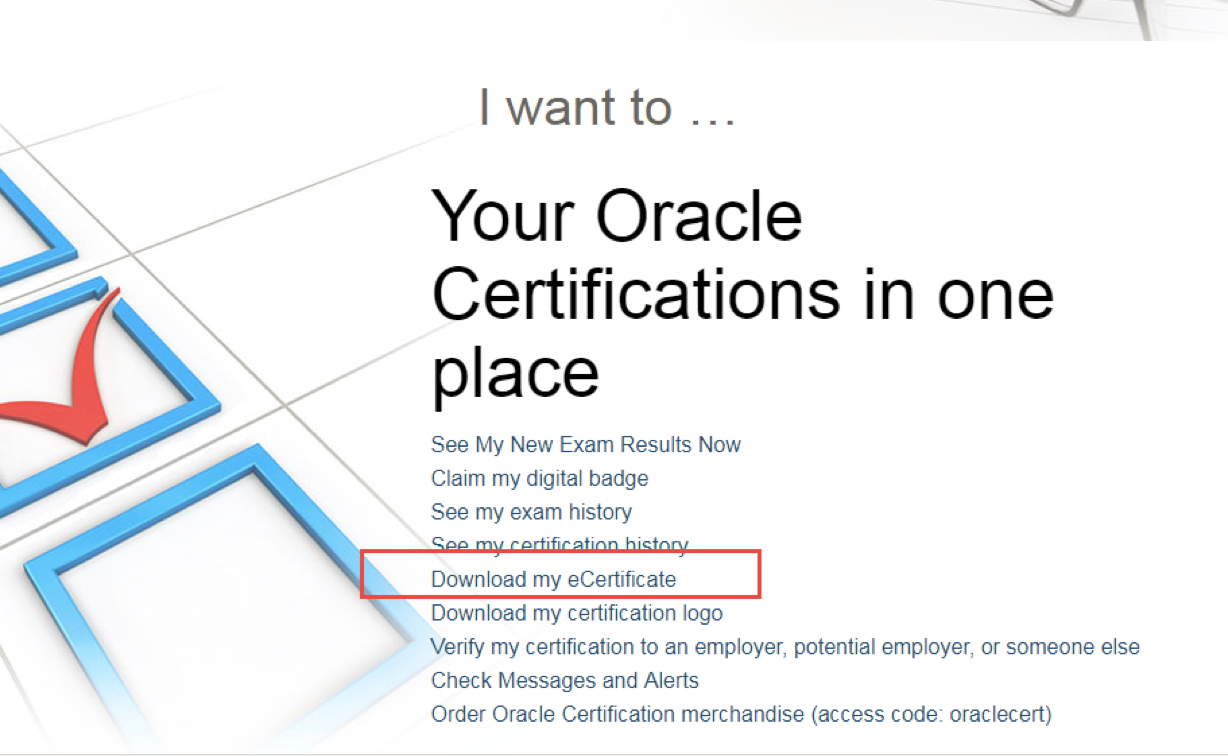Click the "Your Oracle Certifications in one place" headline
Image resolution: width=1228 pixels, height=756 pixels.
[740, 293]
